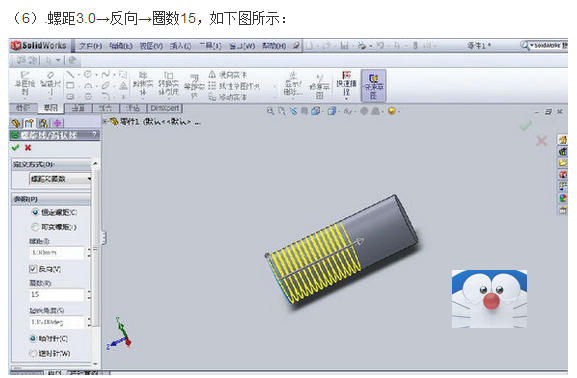This screenshot has width=577, height=378.
Task: Click the Previous View icon
Action: 293,111
